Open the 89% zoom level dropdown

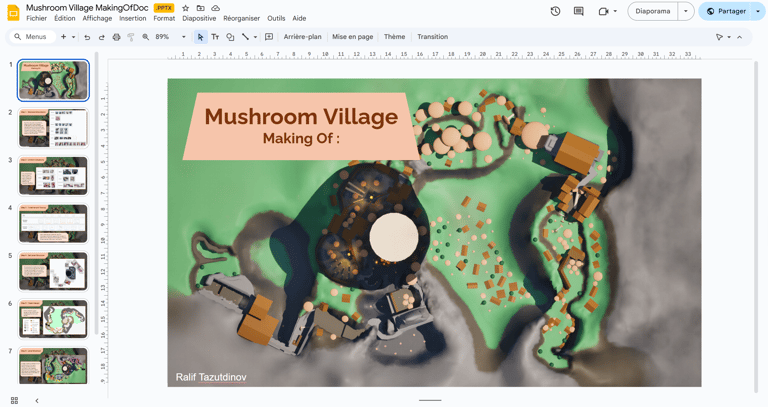184,37
